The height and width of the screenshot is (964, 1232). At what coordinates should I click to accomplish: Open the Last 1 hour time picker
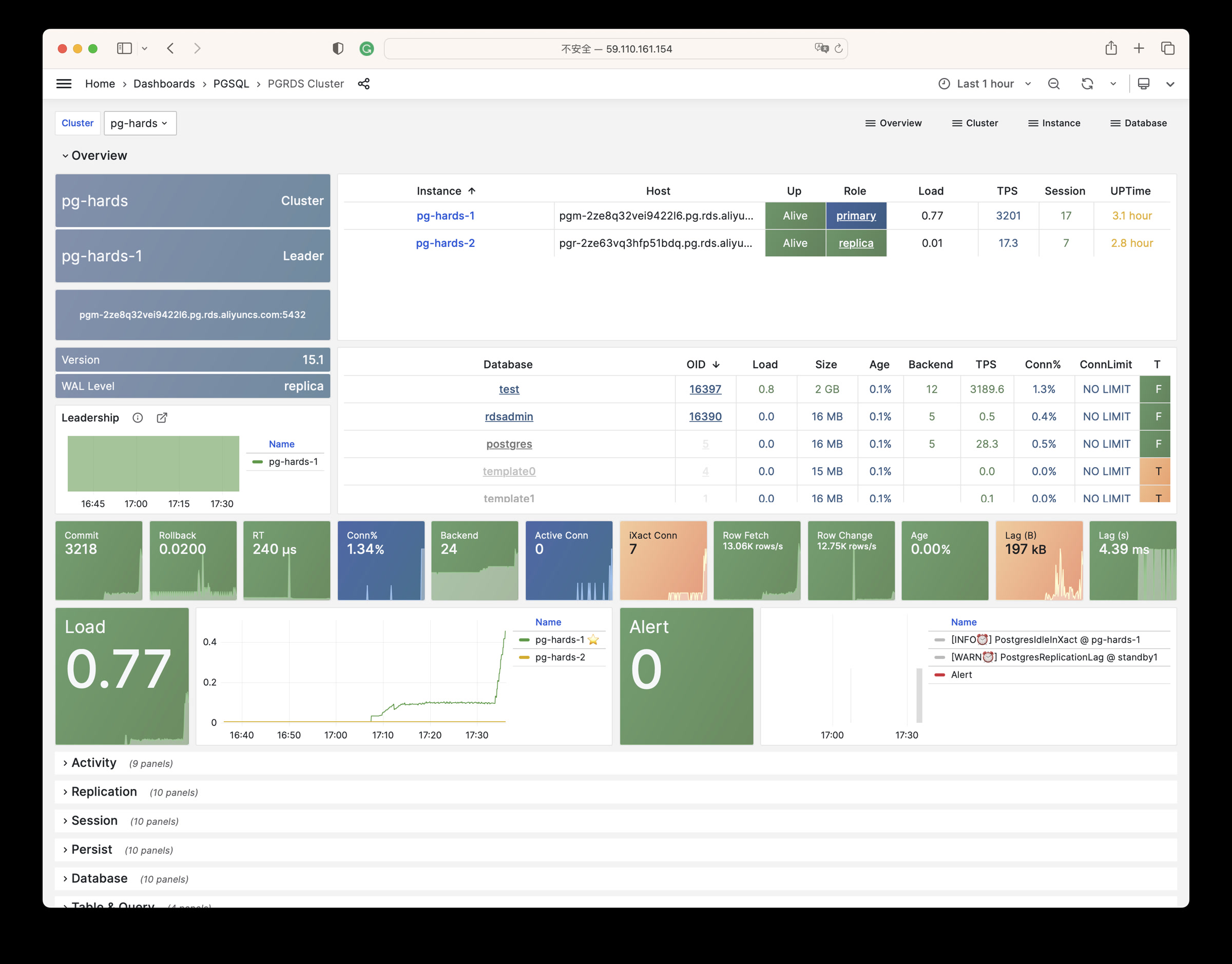985,84
